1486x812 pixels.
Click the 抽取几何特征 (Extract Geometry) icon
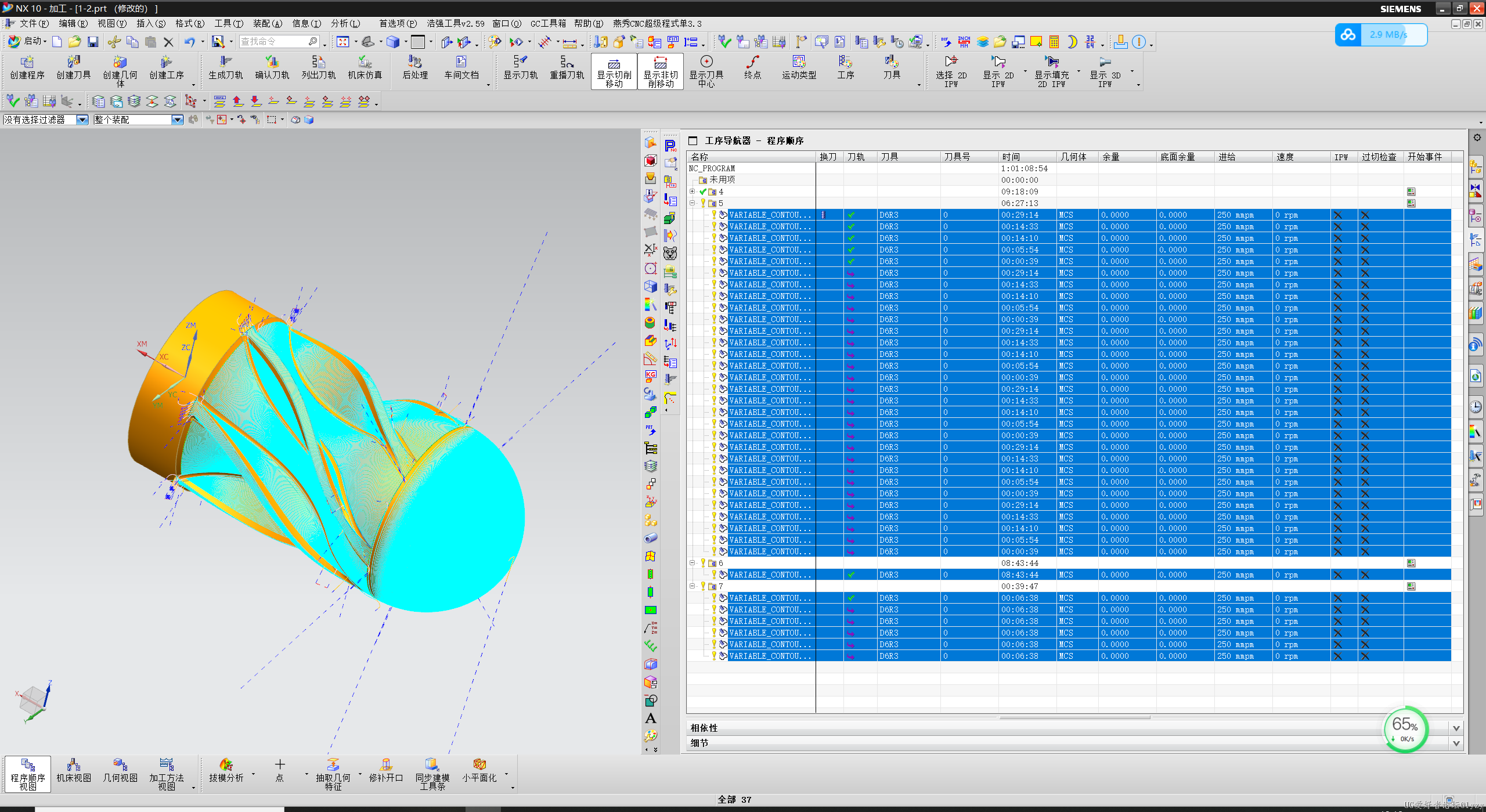point(333,774)
